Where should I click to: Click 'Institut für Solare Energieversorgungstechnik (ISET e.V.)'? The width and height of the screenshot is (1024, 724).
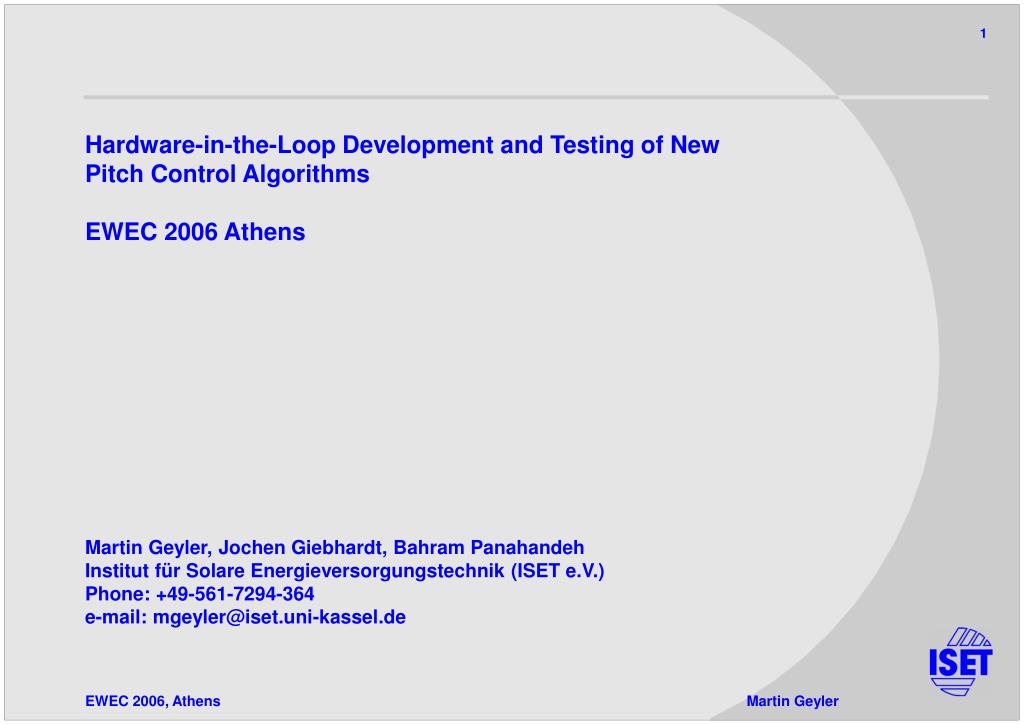tap(345, 571)
